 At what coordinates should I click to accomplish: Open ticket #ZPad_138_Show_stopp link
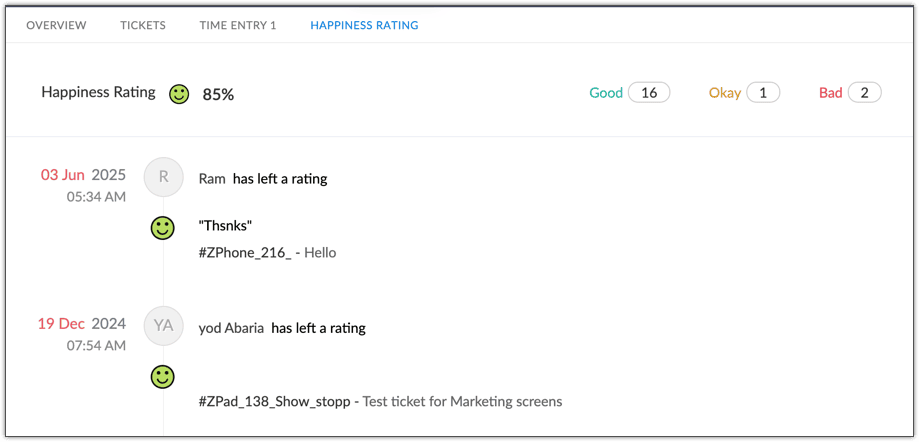pos(274,402)
